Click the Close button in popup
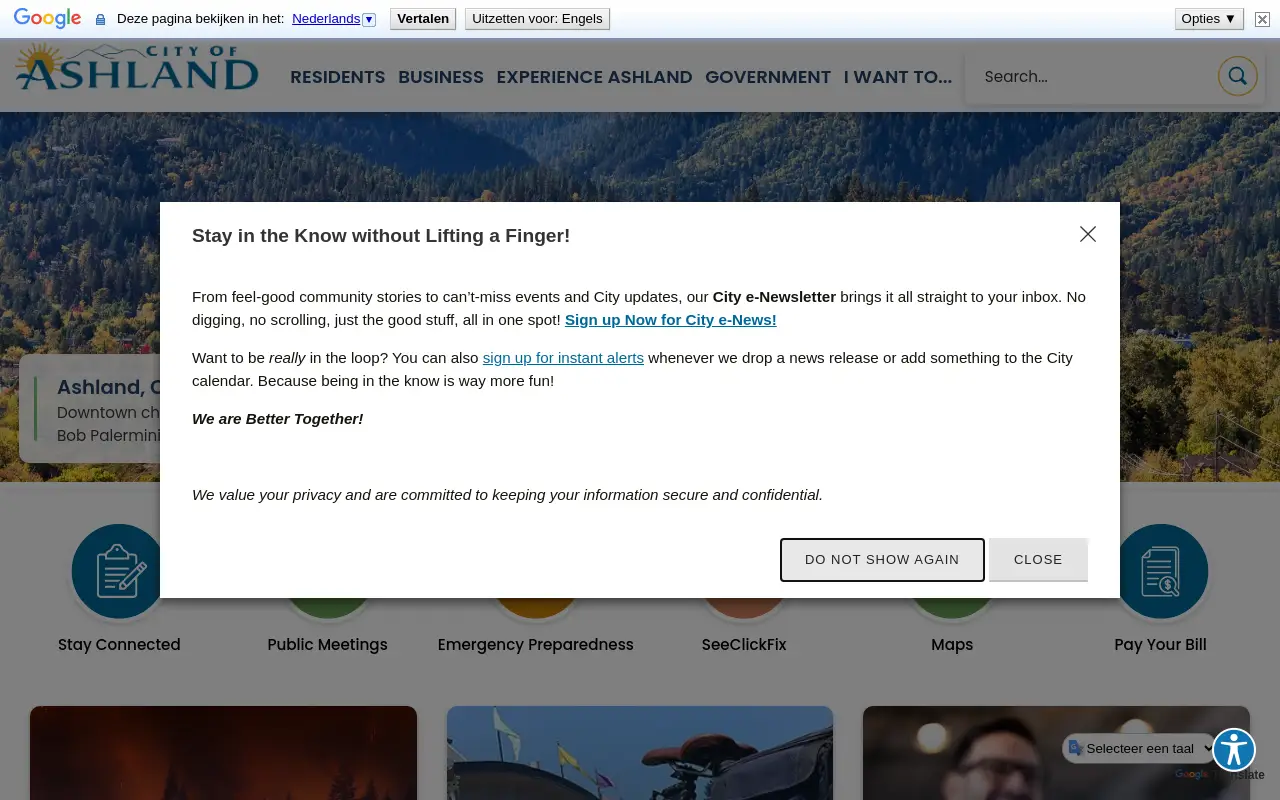 (x=1038, y=560)
